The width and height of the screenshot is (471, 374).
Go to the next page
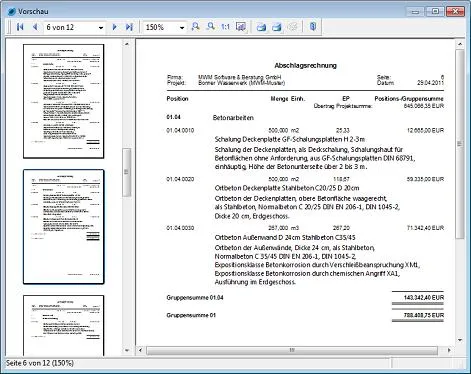point(114,27)
